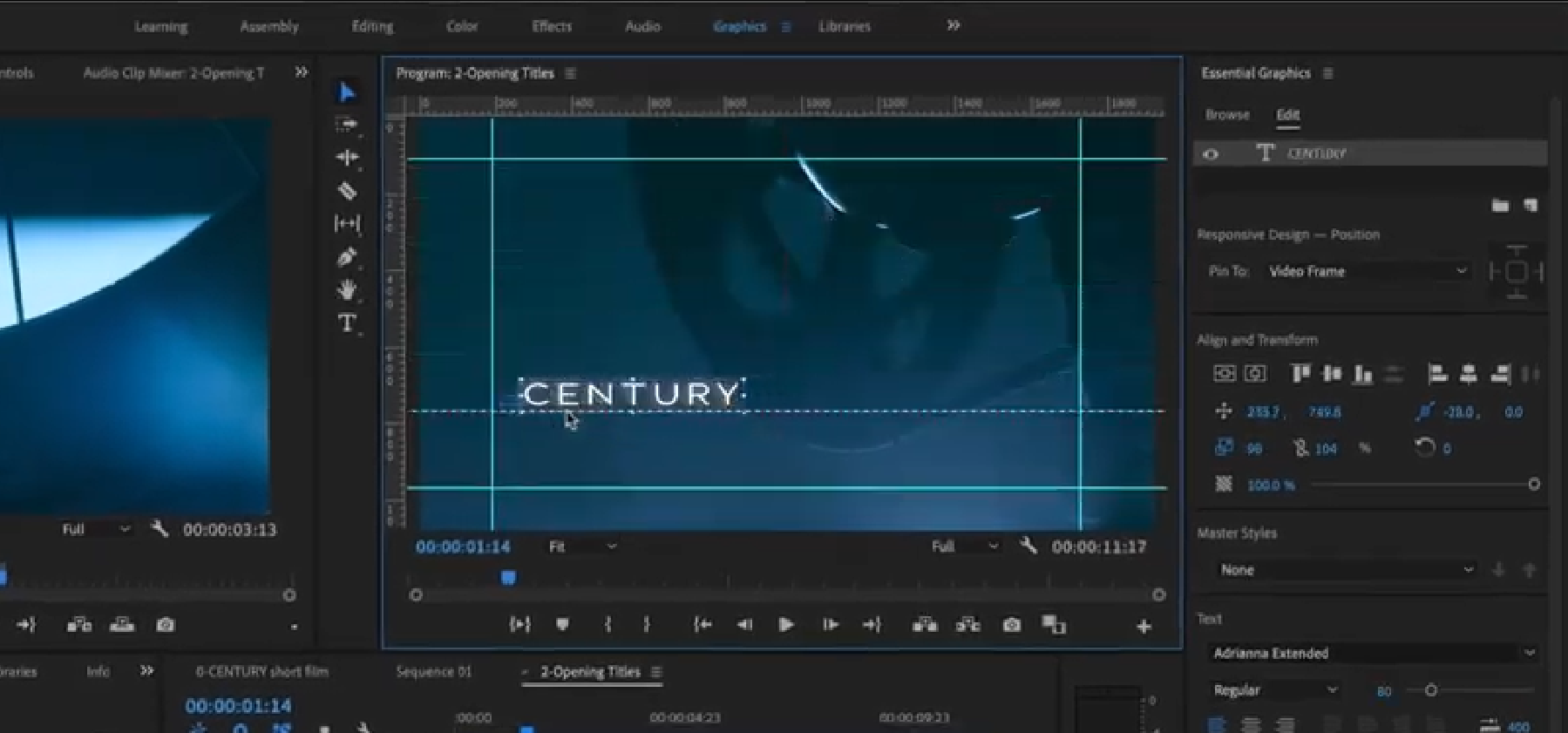This screenshot has width=1568, height=733.
Task: Select the Pen tool
Action: click(347, 257)
